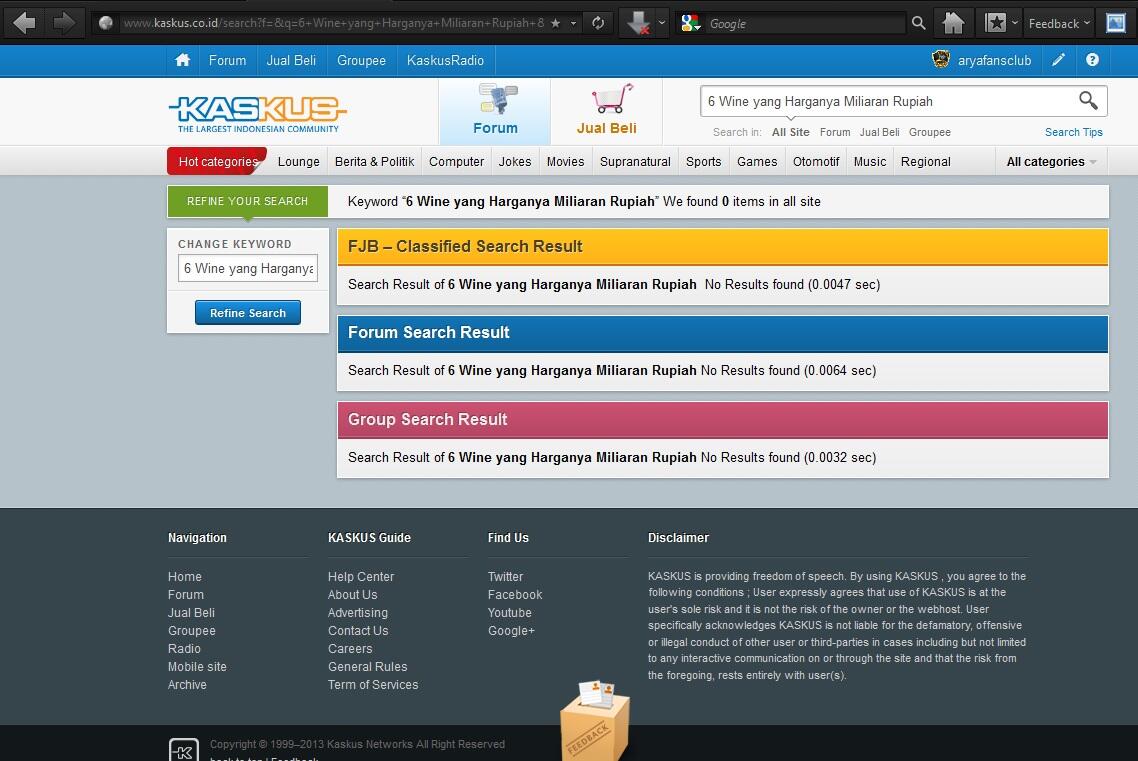Submit search with Kaskus magnifier icon
The image size is (1138, 761).
(1088, 100)
